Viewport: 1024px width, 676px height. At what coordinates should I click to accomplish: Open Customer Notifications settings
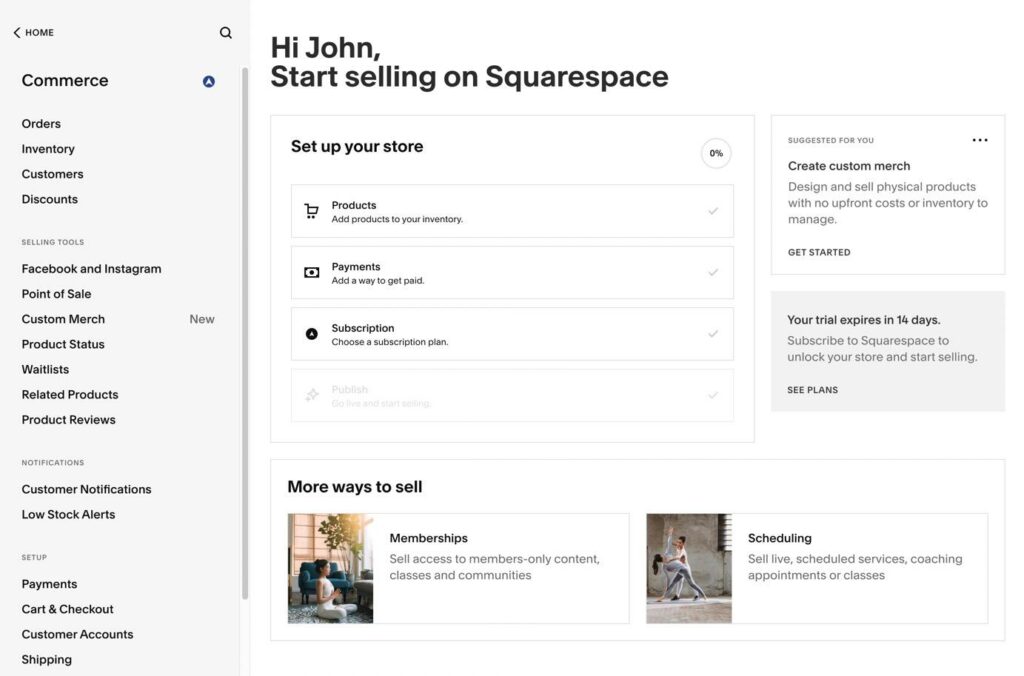click(x=86, y=489)
